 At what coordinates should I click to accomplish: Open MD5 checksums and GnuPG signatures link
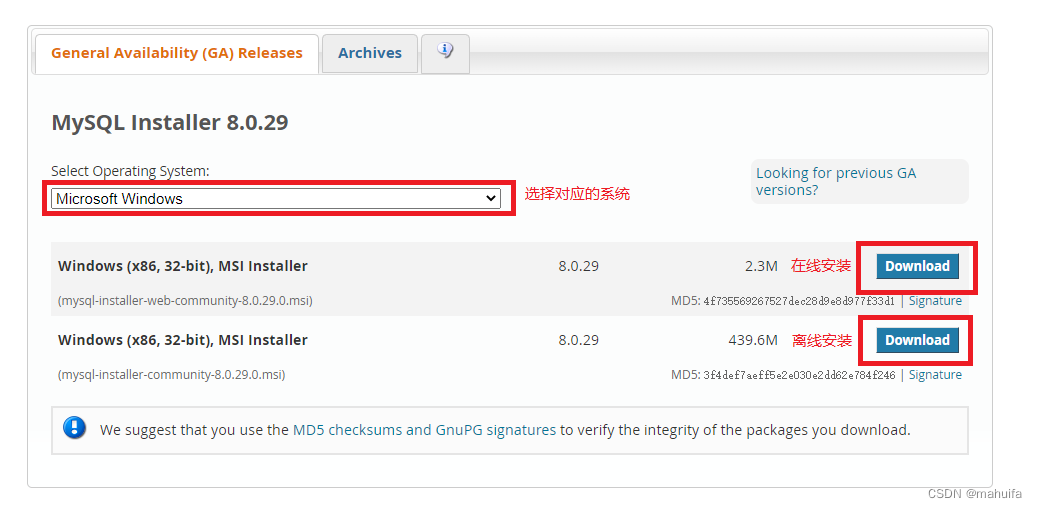pos(425,430)
